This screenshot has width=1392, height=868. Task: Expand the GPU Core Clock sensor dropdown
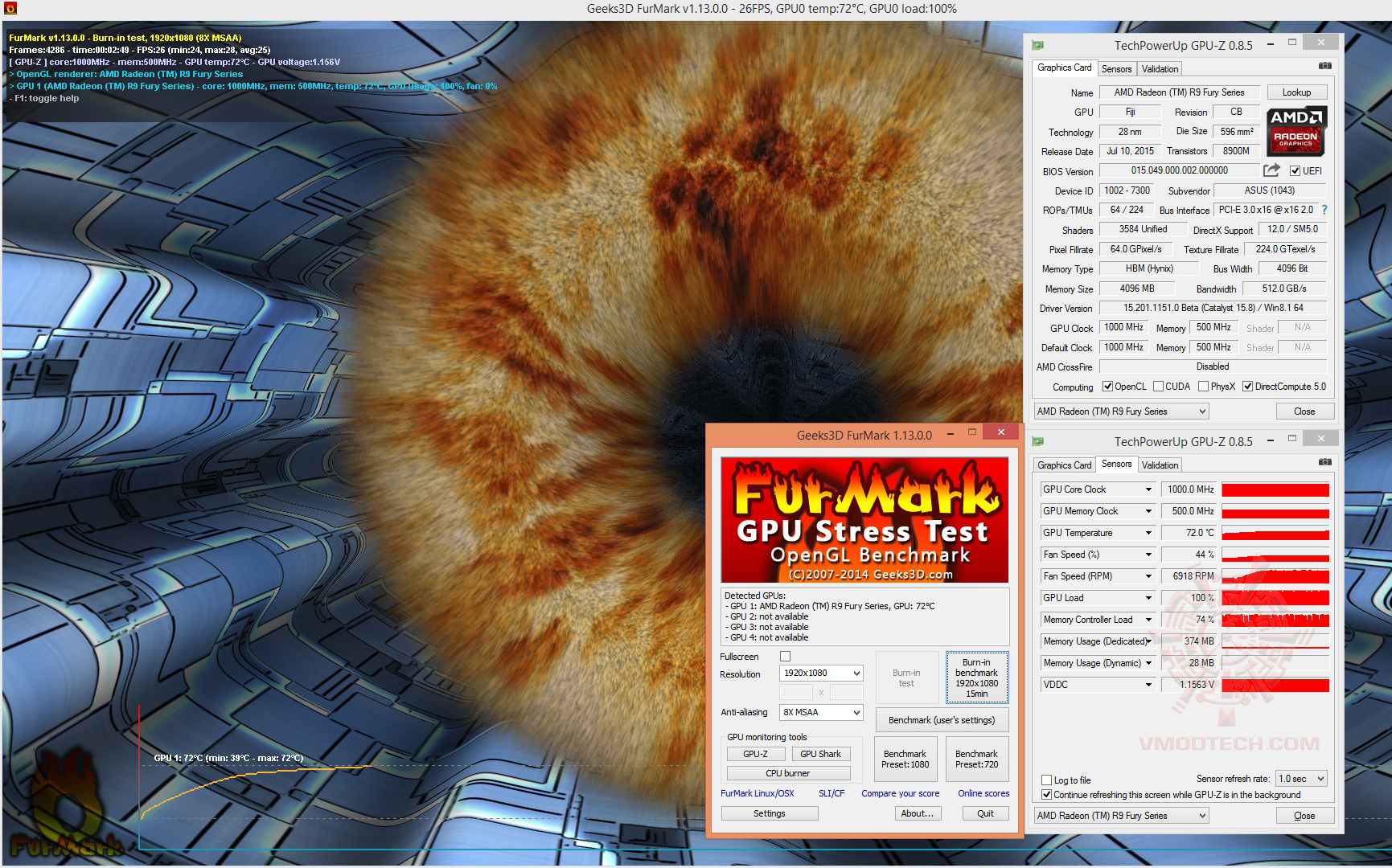tap(1148, 489)
